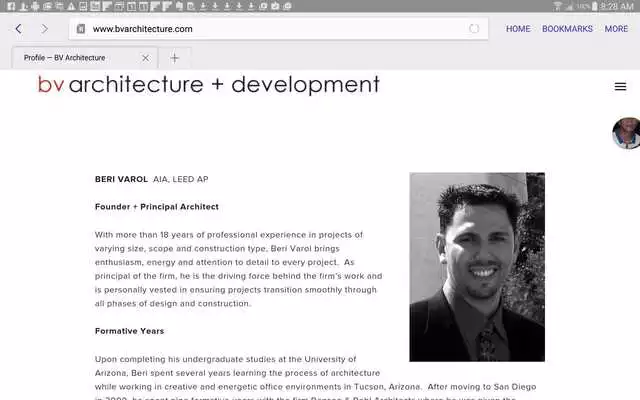This screenshot has height=400, width=640.
Task: Click Beri Varol's portrait photo
Action: click(x=477, y=266)
